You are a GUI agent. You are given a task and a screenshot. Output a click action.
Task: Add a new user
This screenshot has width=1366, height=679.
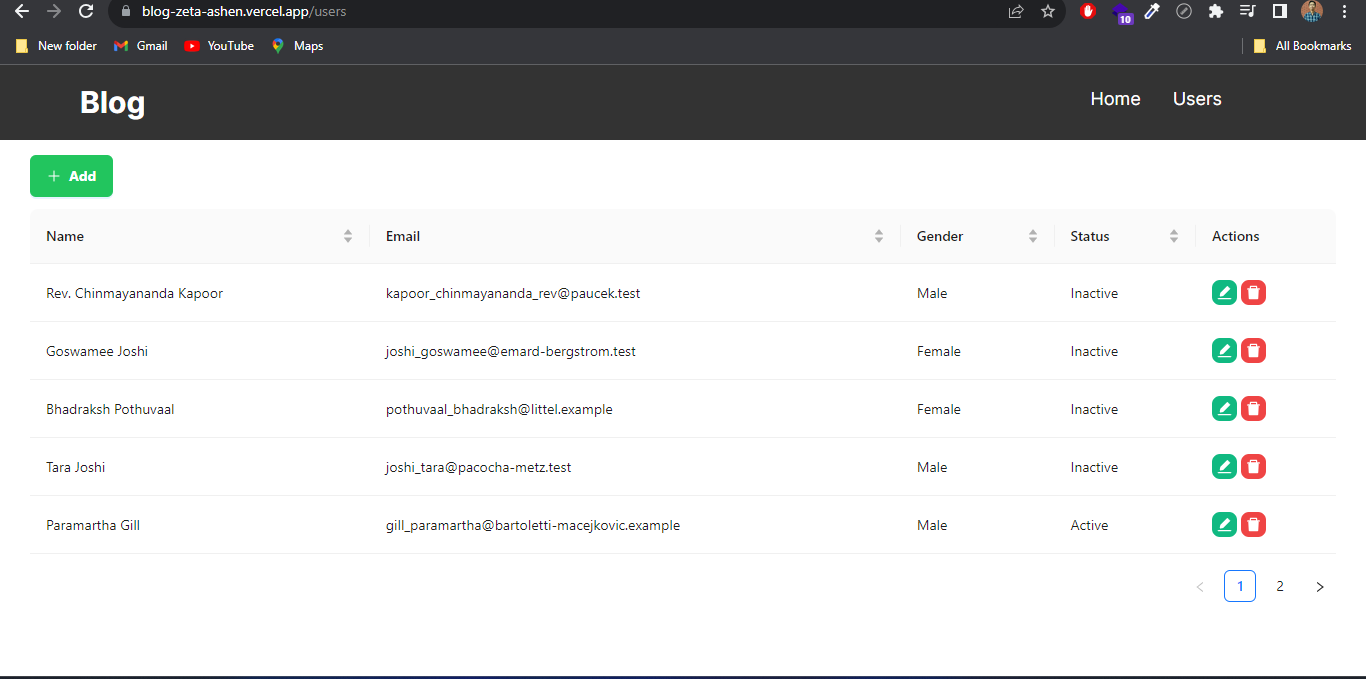point(71,176)
